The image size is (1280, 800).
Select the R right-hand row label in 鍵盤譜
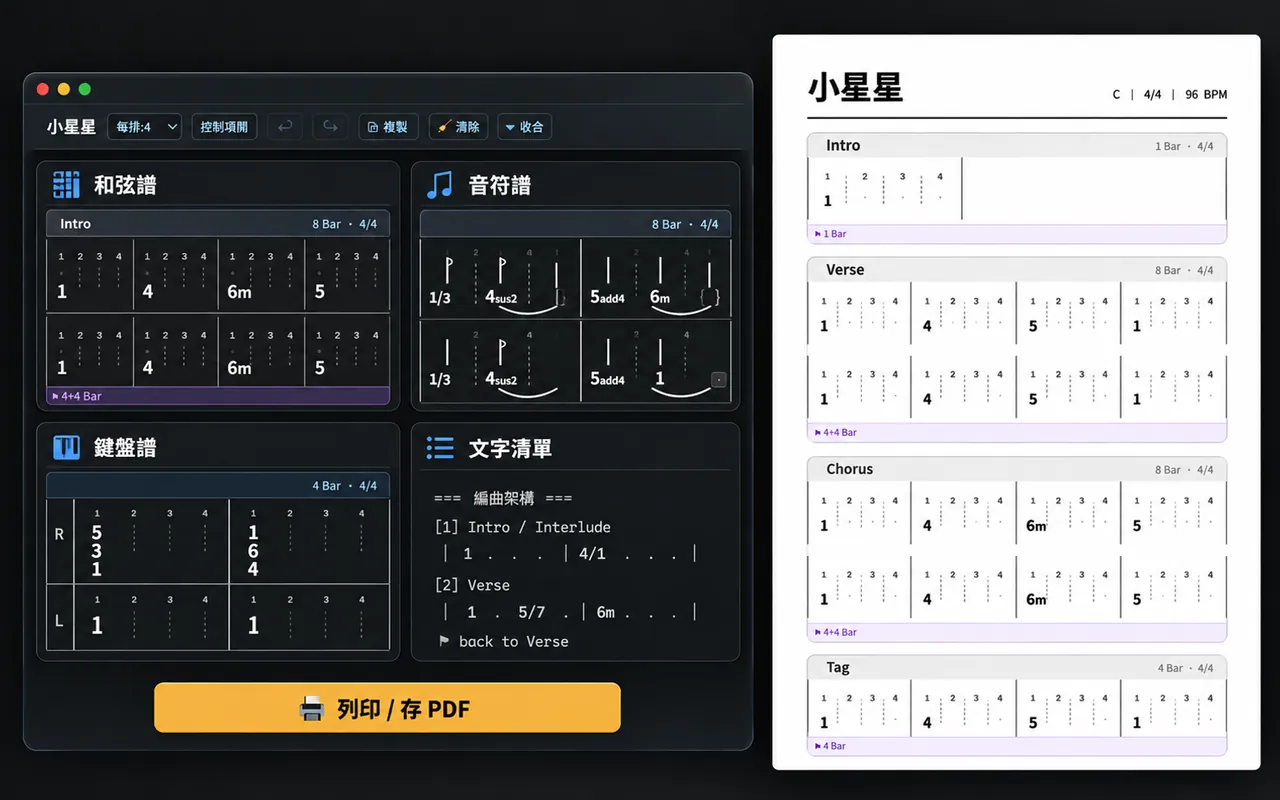point(59,534)
